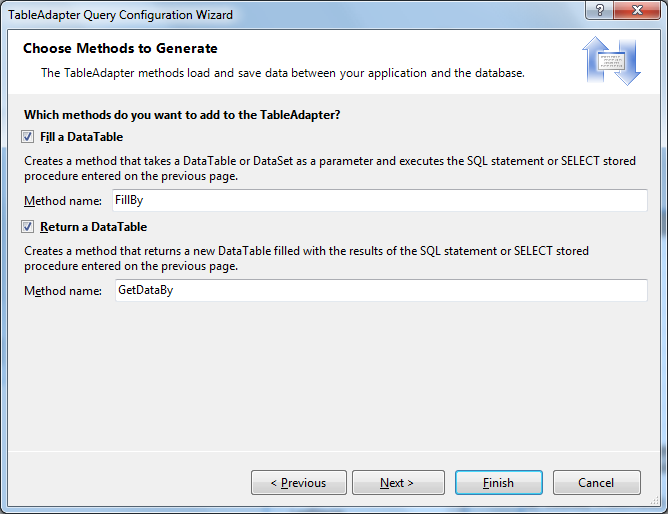
Task: Click the 'Method name:' label beside FillBy
Action: pos(63,201)
